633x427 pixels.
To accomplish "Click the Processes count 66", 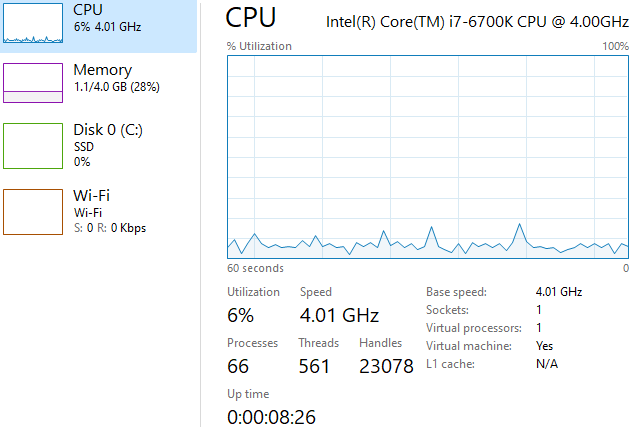I will point(239,366).
